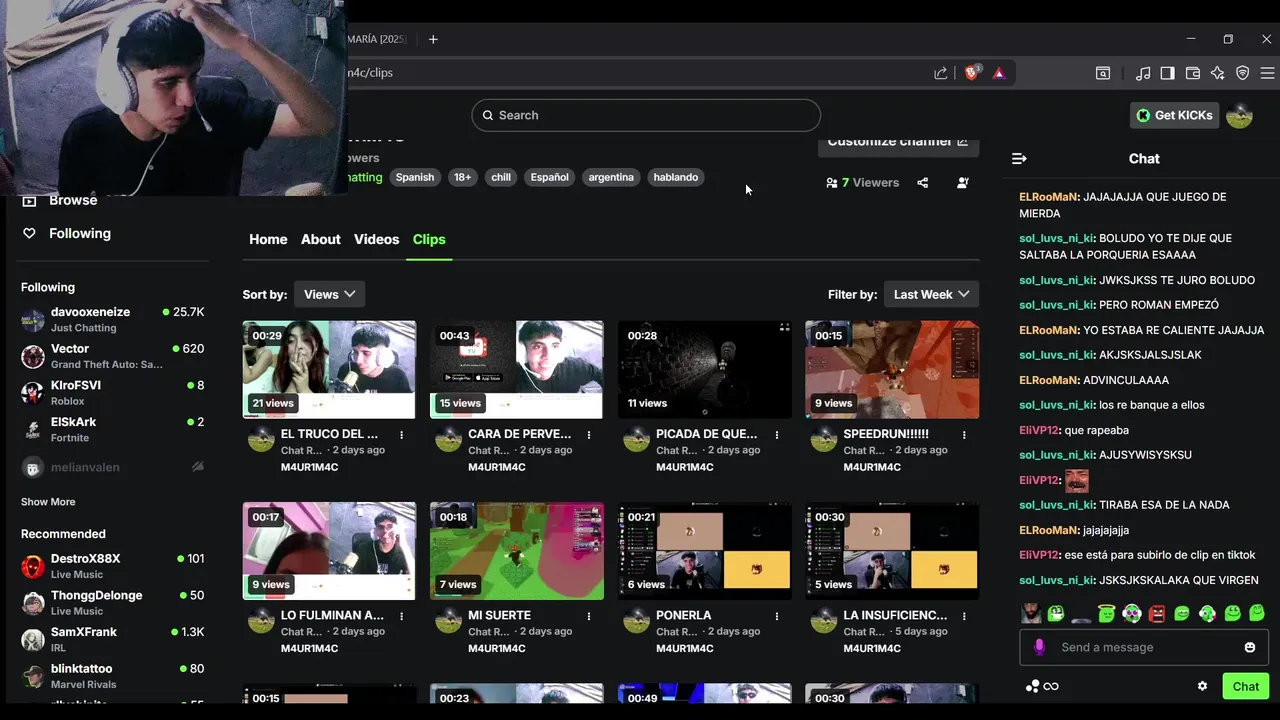Open the Brave Shields lion icon
The width and height of the screenshot is (1280, 720).
point(971,73)
